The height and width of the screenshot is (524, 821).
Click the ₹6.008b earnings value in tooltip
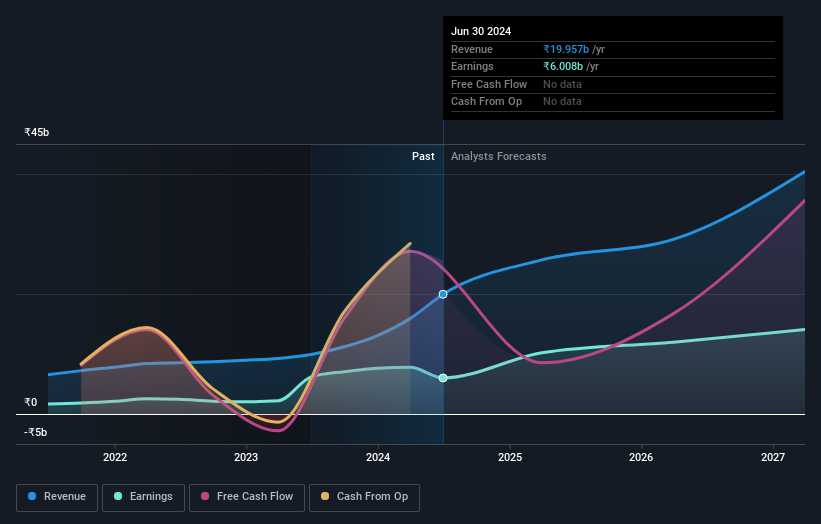point(563,66)
